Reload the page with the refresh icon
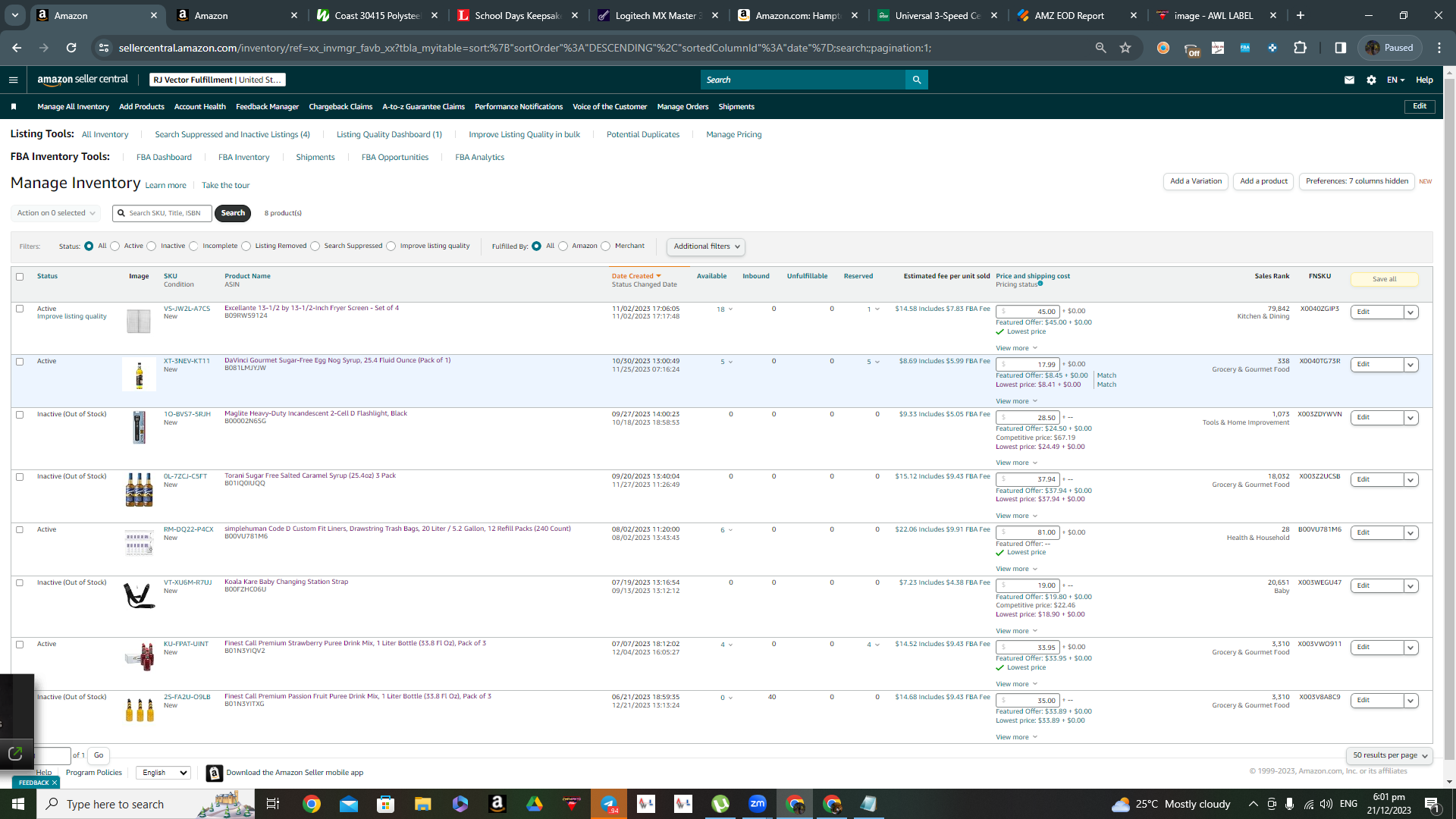 point(71,48)
